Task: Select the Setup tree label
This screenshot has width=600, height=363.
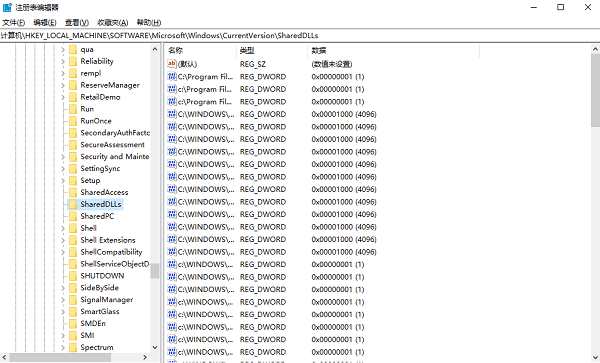Action: pos(90,181)
